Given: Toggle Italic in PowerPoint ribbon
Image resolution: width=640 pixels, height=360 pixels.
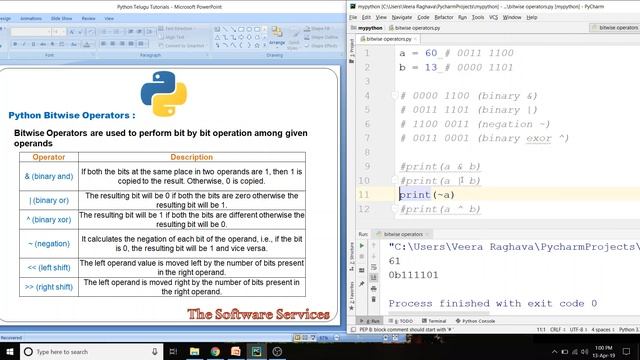Looking at the screenshot, I should tap(24, 44).
